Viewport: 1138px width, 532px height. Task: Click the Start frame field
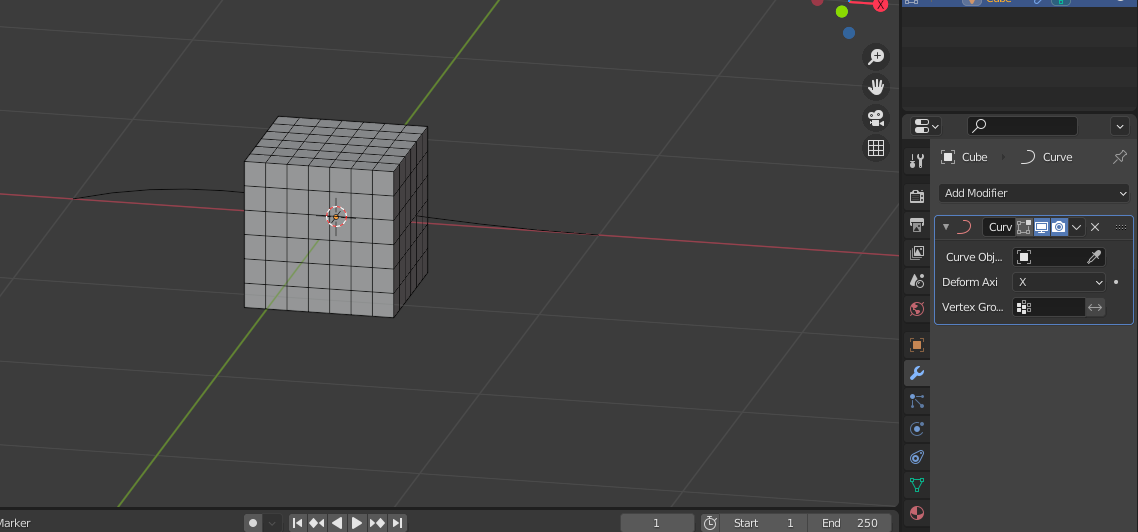[765, 523]
